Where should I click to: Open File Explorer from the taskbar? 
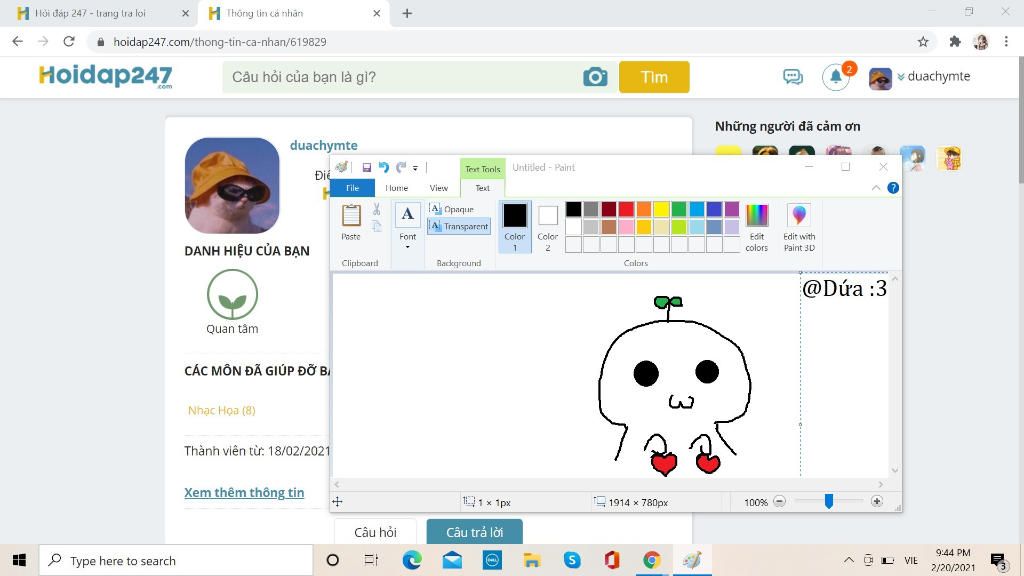(532, 560)
